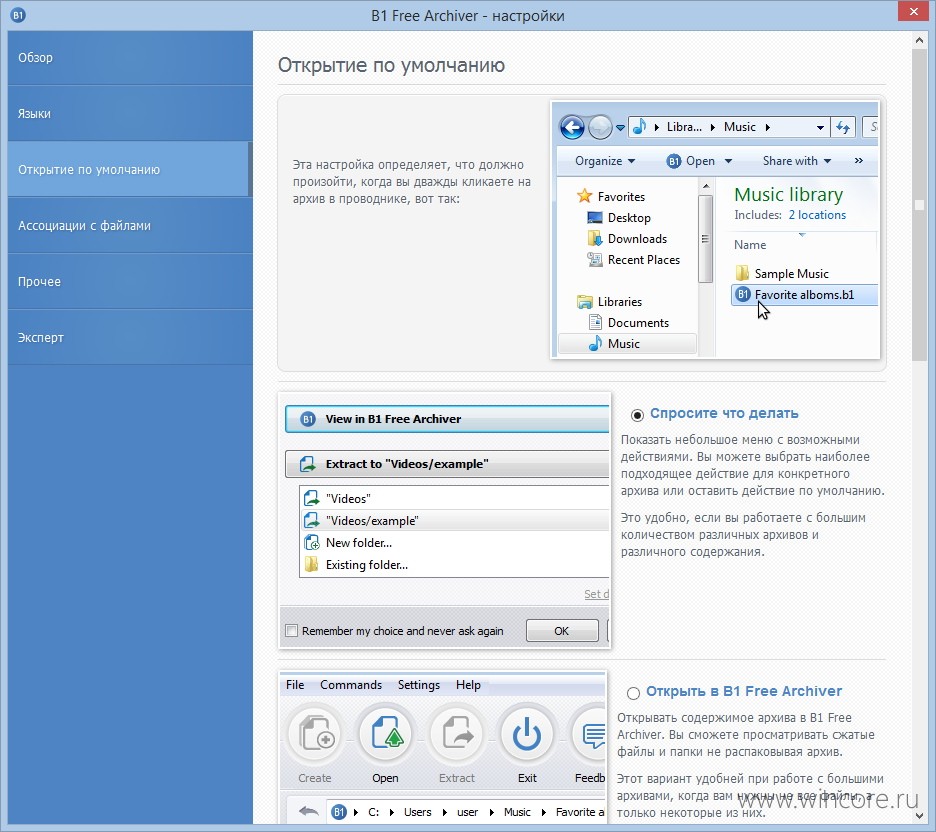Select the "Videos/example" extract destination

[x=455, y=520]
